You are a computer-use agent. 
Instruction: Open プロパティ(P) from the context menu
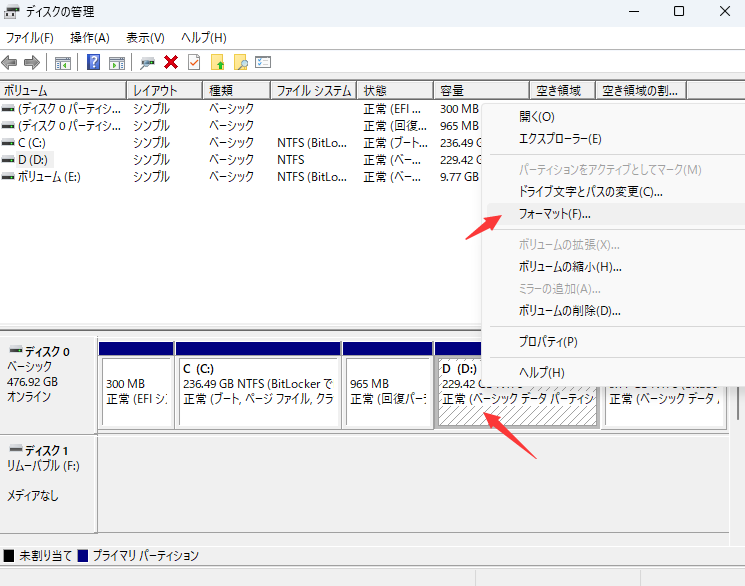tap(548, 342)
